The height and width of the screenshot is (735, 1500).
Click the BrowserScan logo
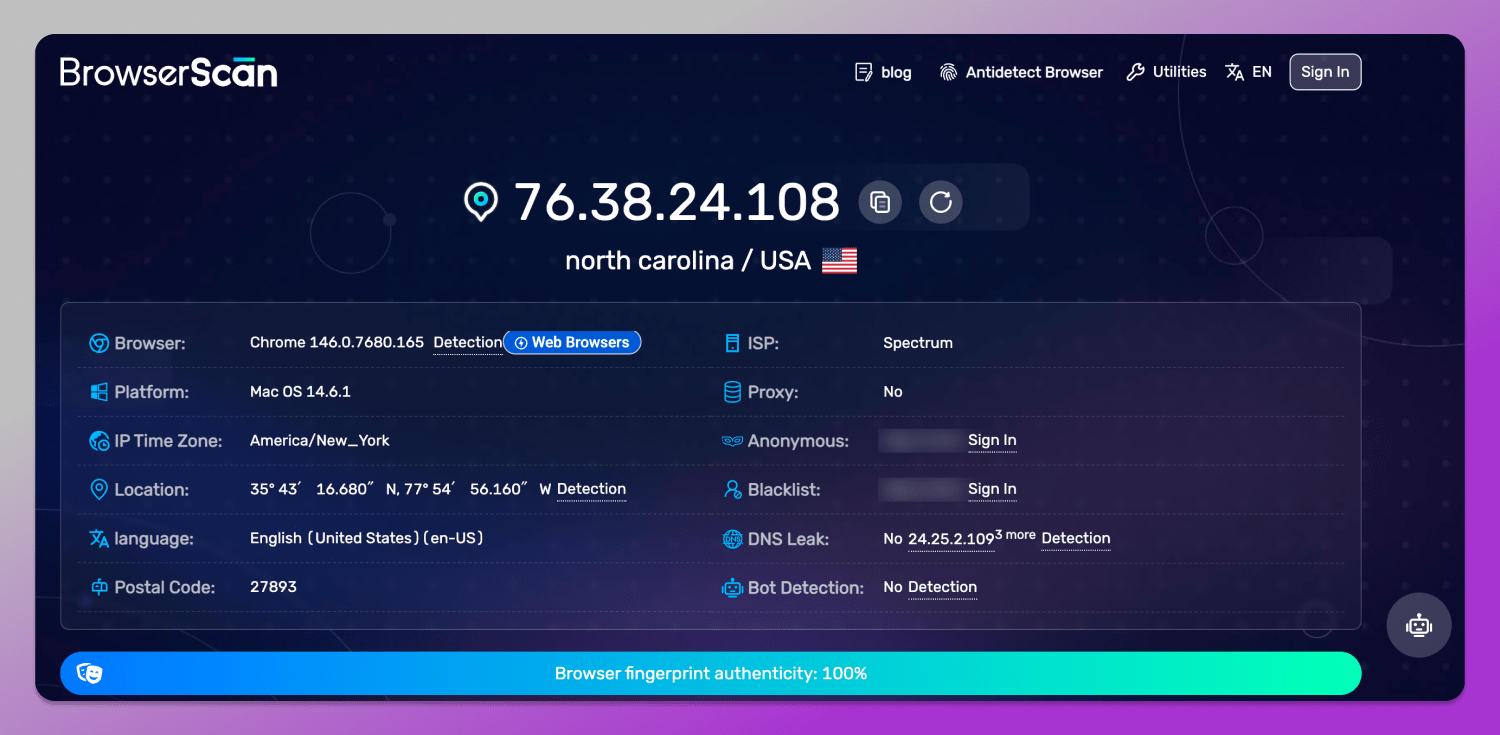click(168, 71)
